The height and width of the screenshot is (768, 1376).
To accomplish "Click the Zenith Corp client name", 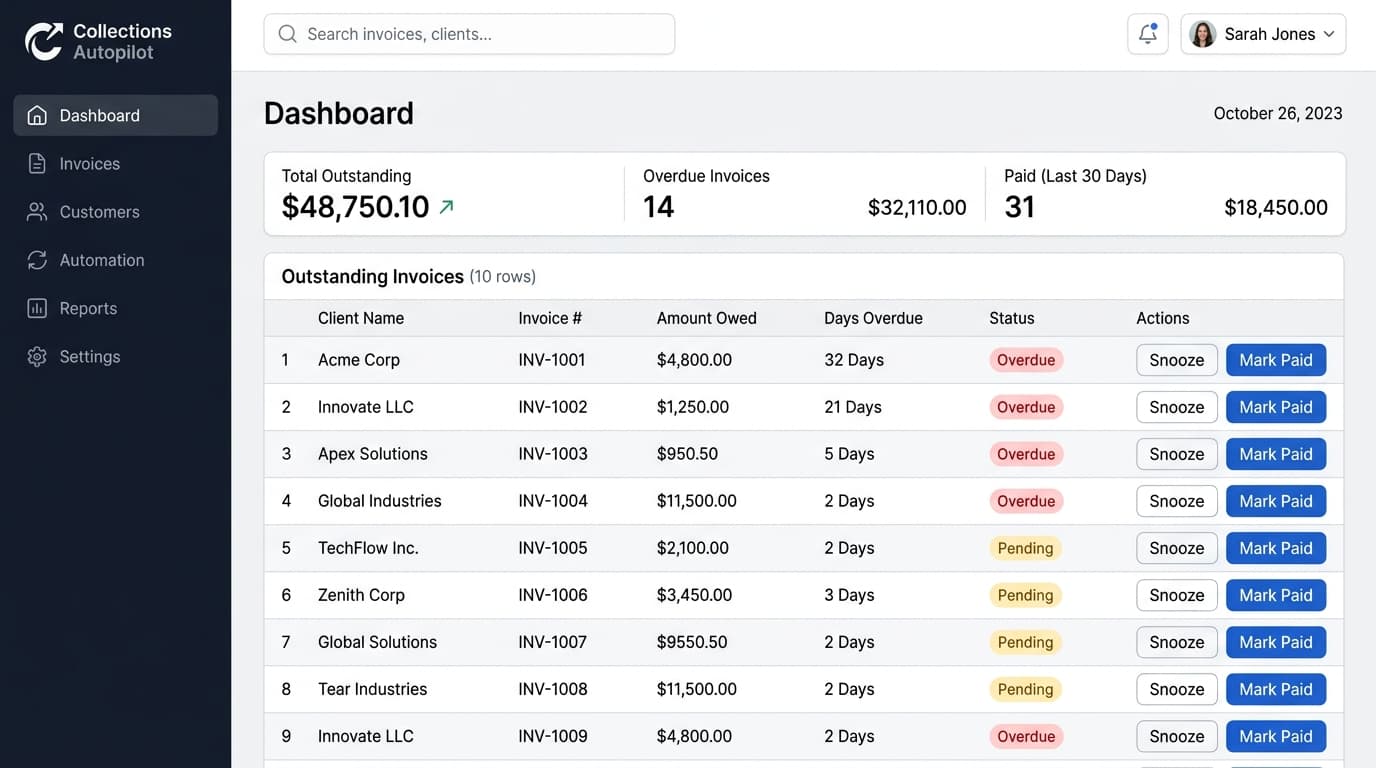I will point(361,595).
